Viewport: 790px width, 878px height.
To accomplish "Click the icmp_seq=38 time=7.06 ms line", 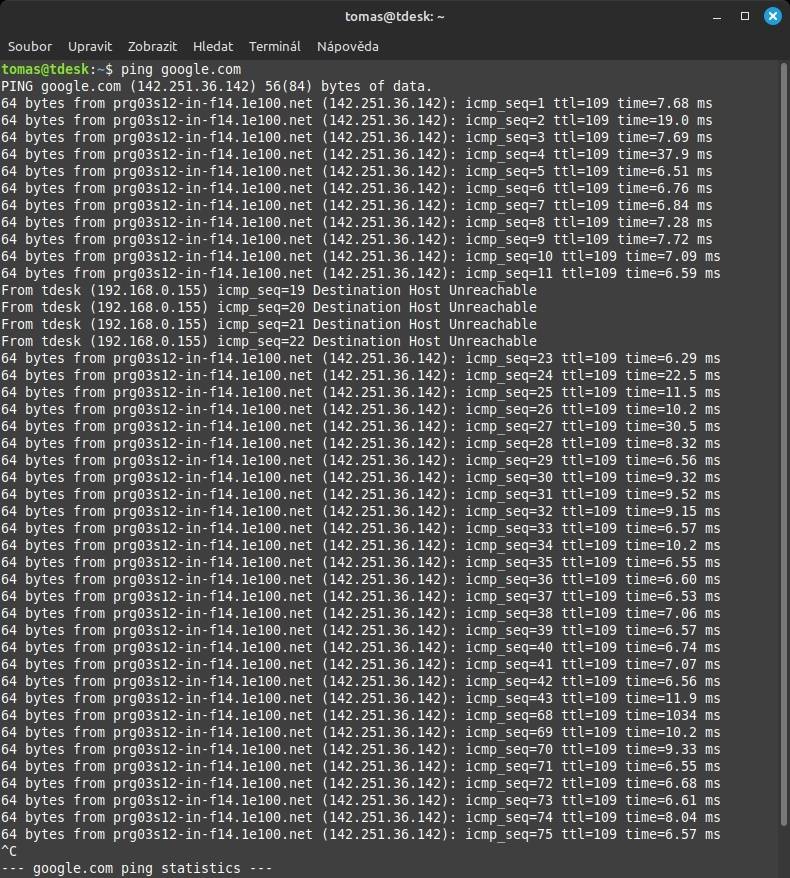I will pos(361,613).
